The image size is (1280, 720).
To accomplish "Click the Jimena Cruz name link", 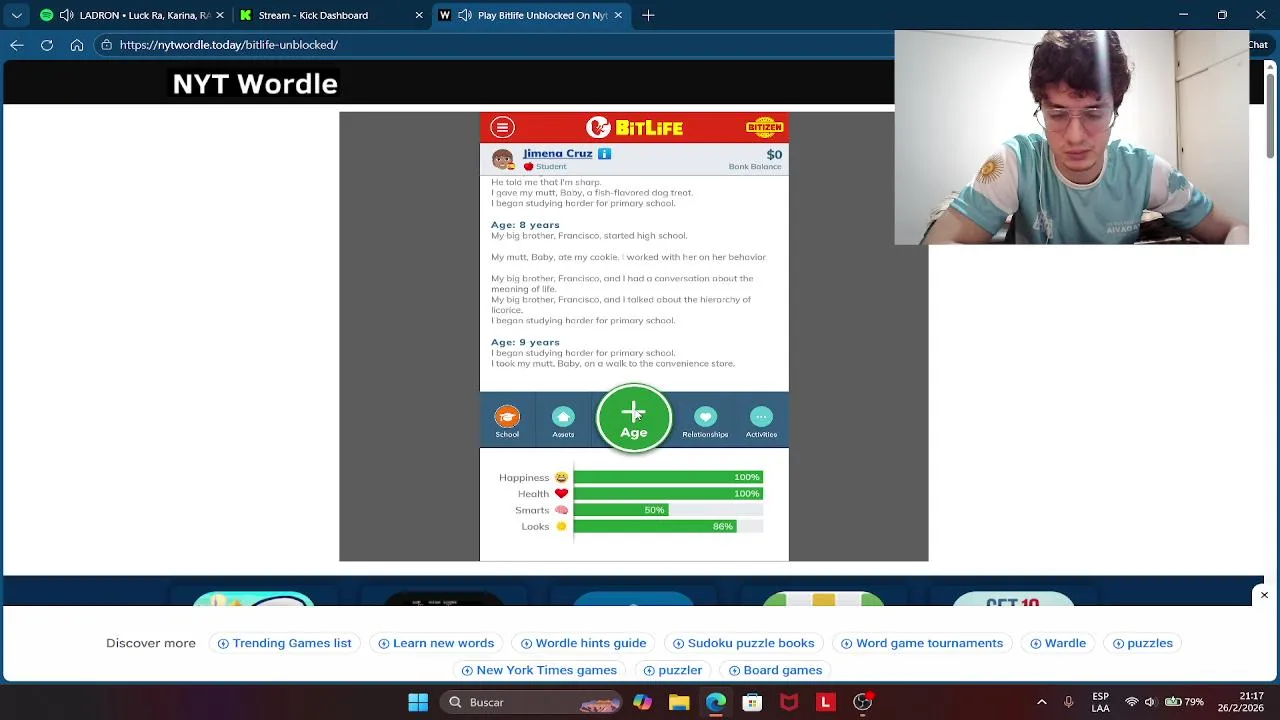I will tap(557, 154).
